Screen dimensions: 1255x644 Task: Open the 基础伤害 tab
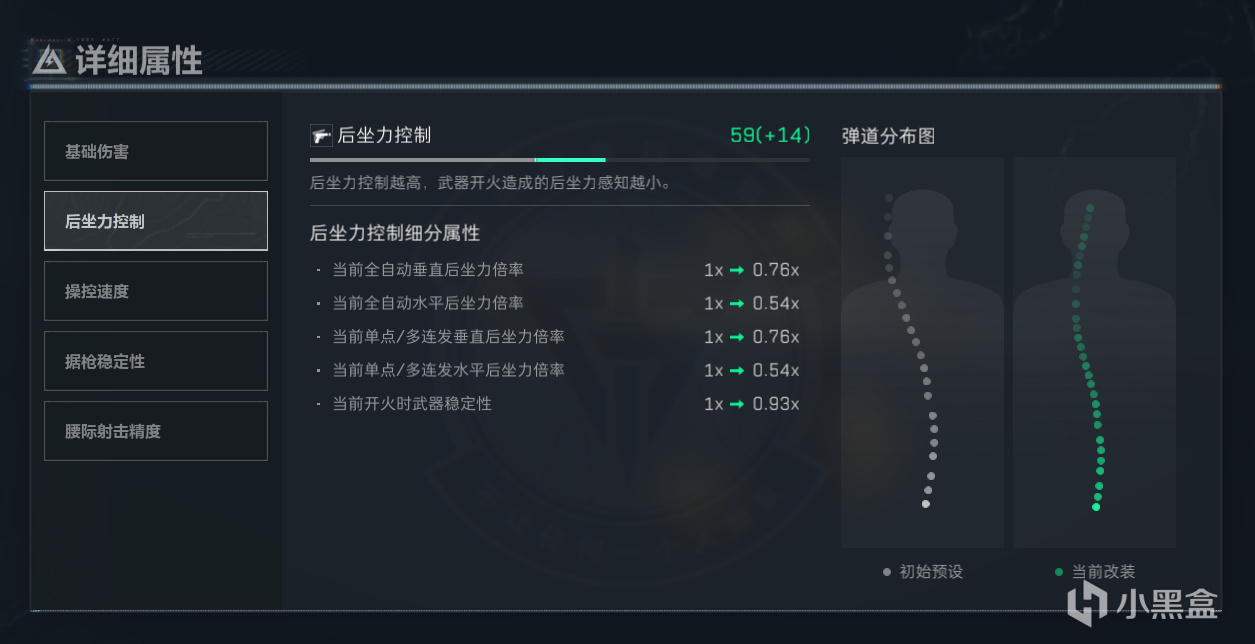(156, 151)
